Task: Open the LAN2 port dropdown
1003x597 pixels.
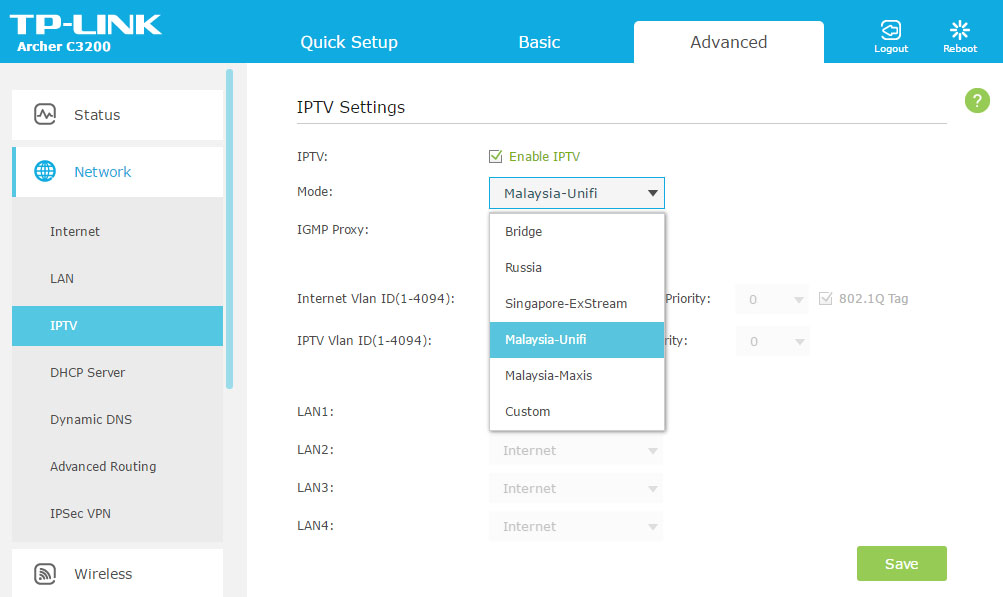Action: (x=576, y=450)
